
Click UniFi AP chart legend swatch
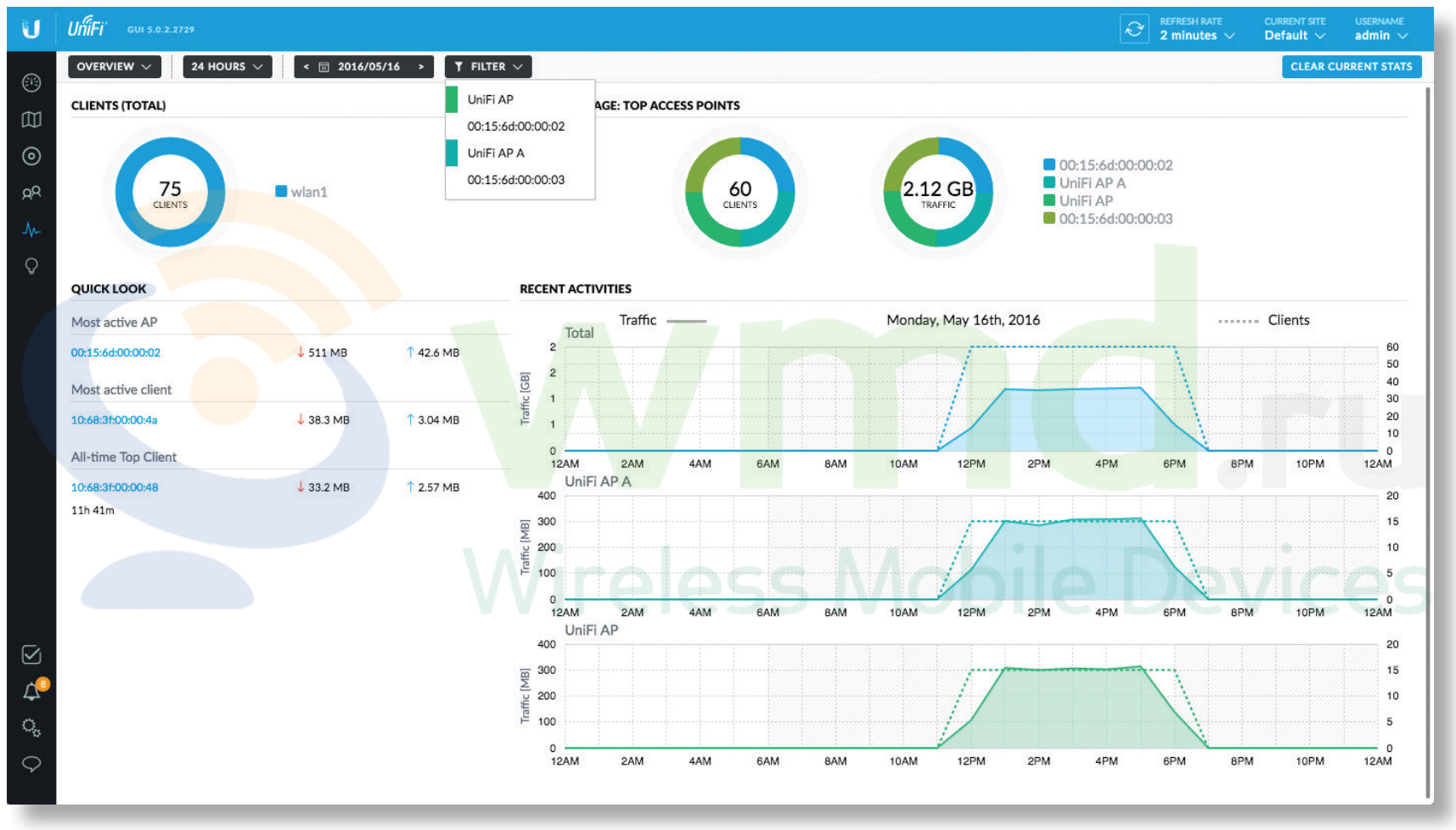click(1049, 200)
